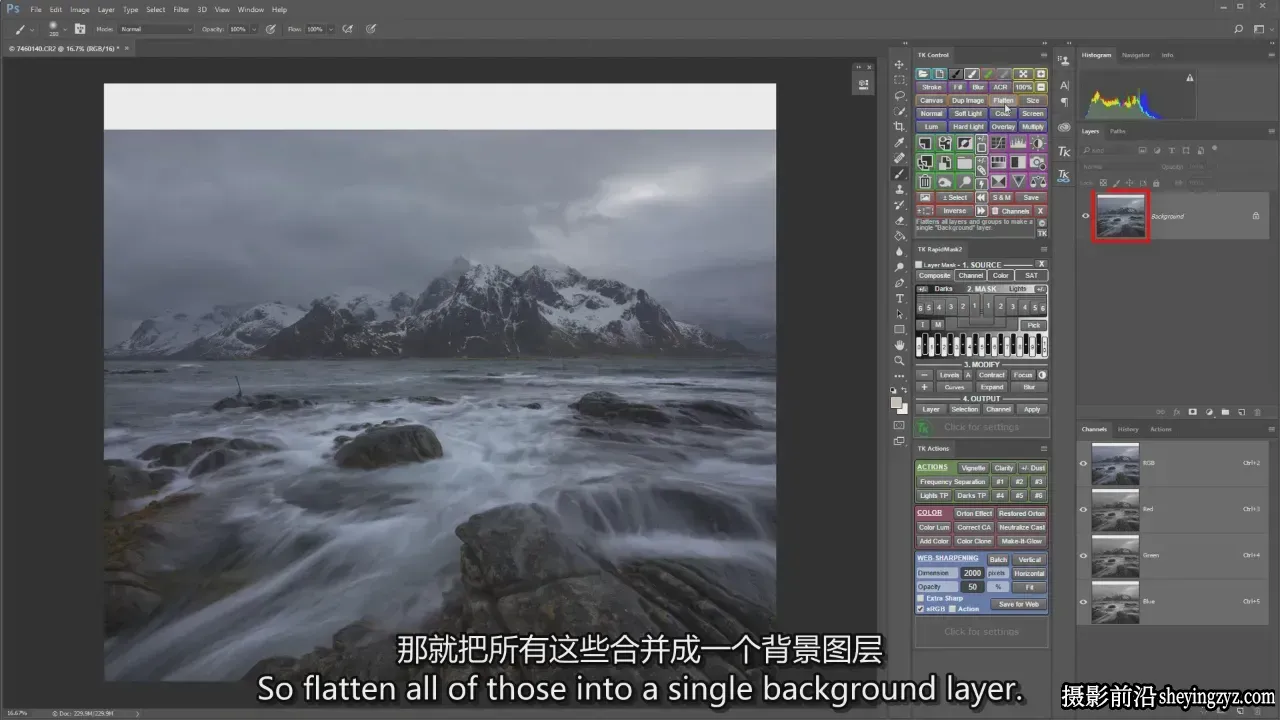Click the histogram cache warning triangle
1280x720 pixels.
point(1189,78)
